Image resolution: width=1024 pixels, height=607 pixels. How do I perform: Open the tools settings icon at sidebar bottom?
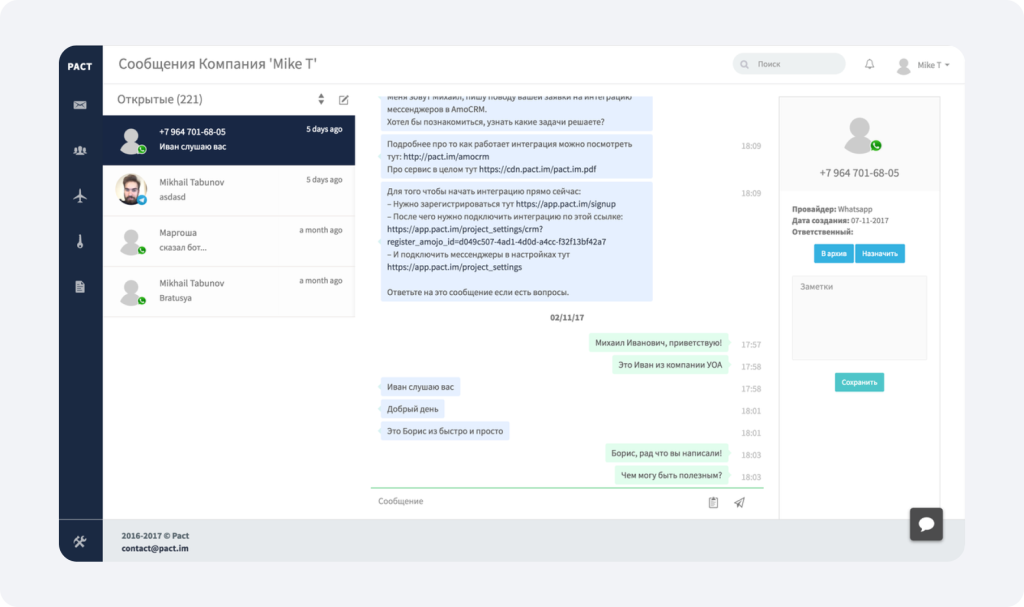coord(80,541)
